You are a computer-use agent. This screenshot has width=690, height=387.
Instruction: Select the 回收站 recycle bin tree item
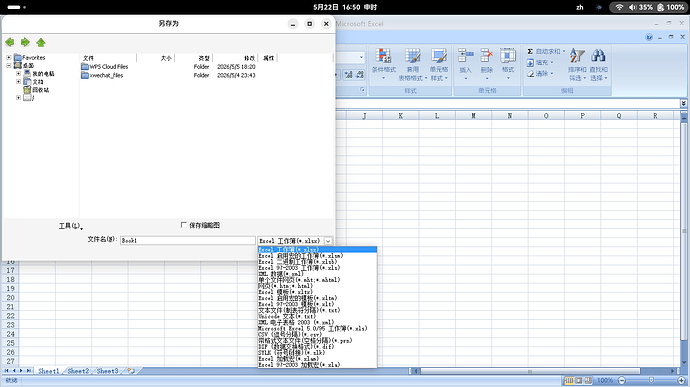point(37,90)
